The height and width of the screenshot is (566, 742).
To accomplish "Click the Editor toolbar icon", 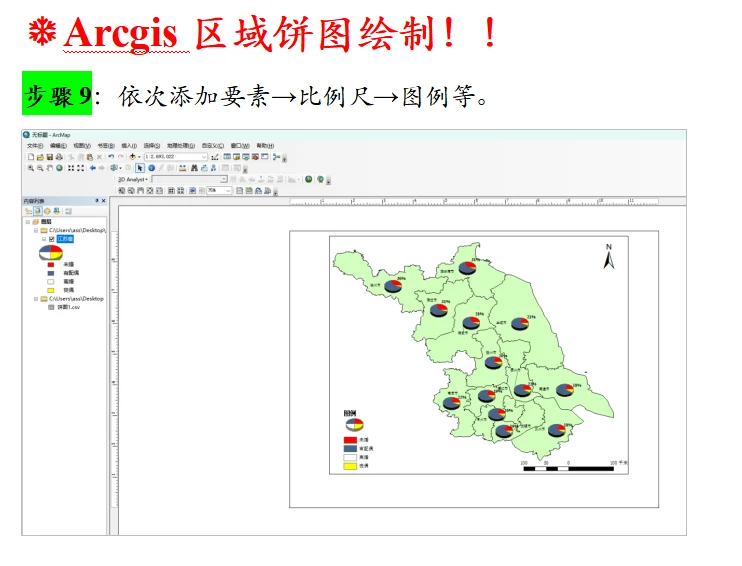I will [x=215, y=157].
